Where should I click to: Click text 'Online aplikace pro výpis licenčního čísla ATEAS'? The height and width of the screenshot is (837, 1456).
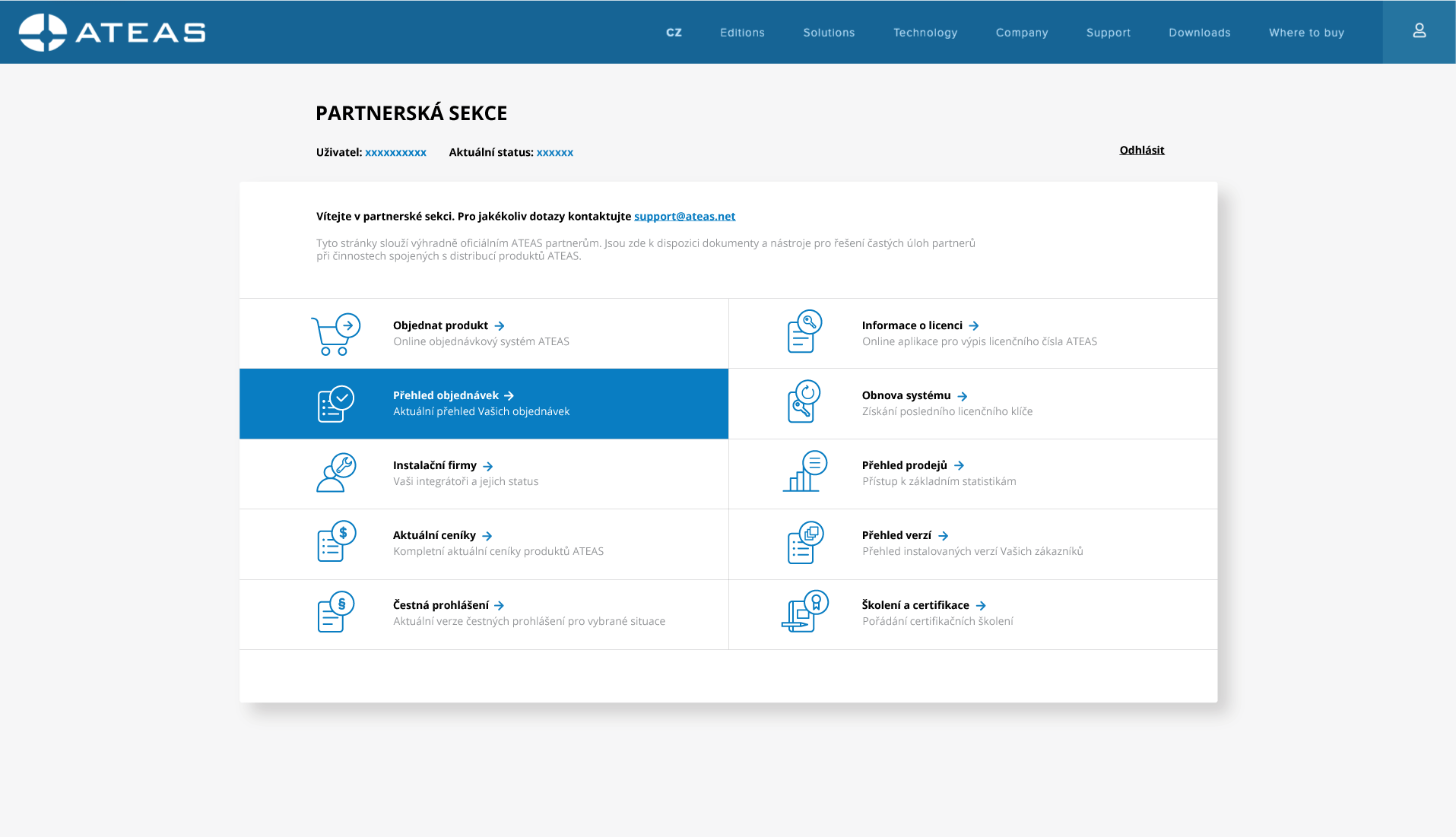pyautogui.click(x=979, y=341)
